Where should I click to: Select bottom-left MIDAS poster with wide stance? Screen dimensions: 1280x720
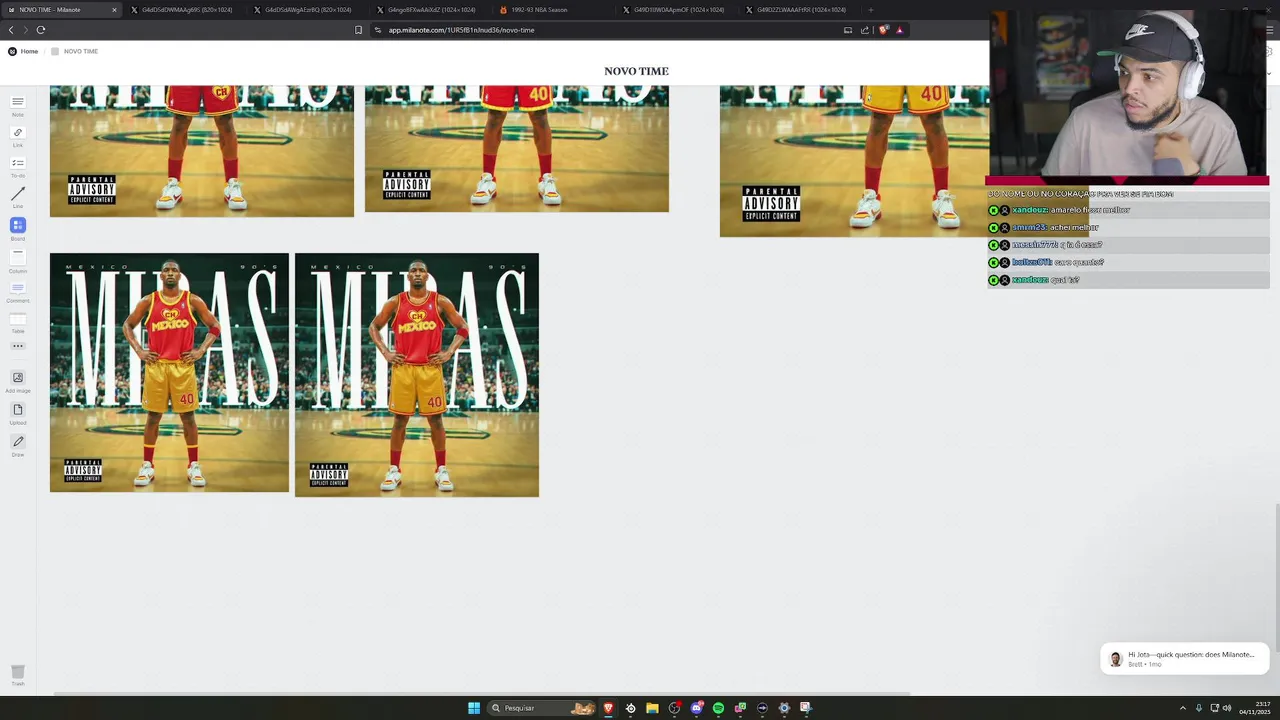point(169,372)
